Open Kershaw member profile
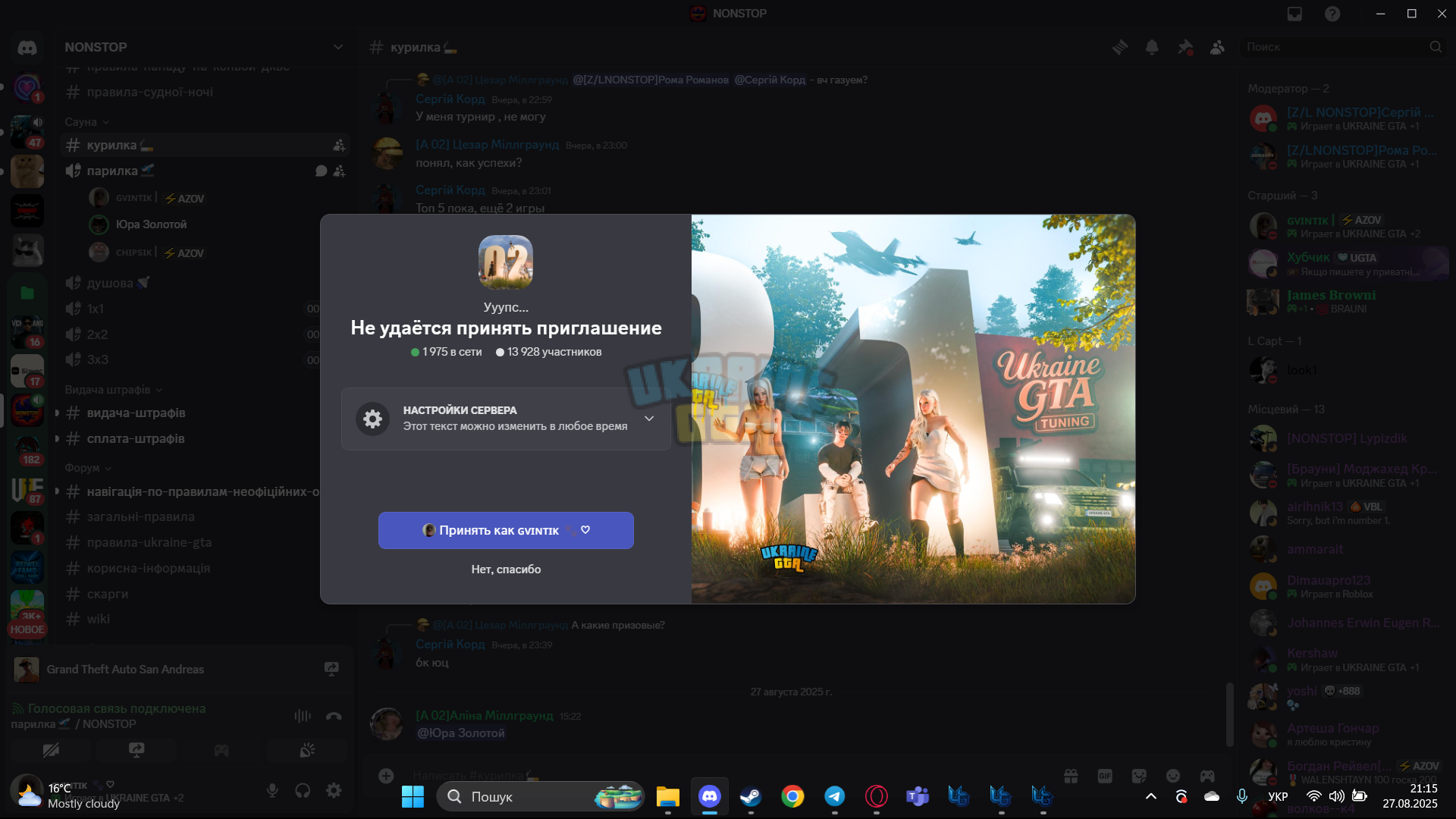Viewport: 1456px width, 819px height. (x=1347, y=659)
